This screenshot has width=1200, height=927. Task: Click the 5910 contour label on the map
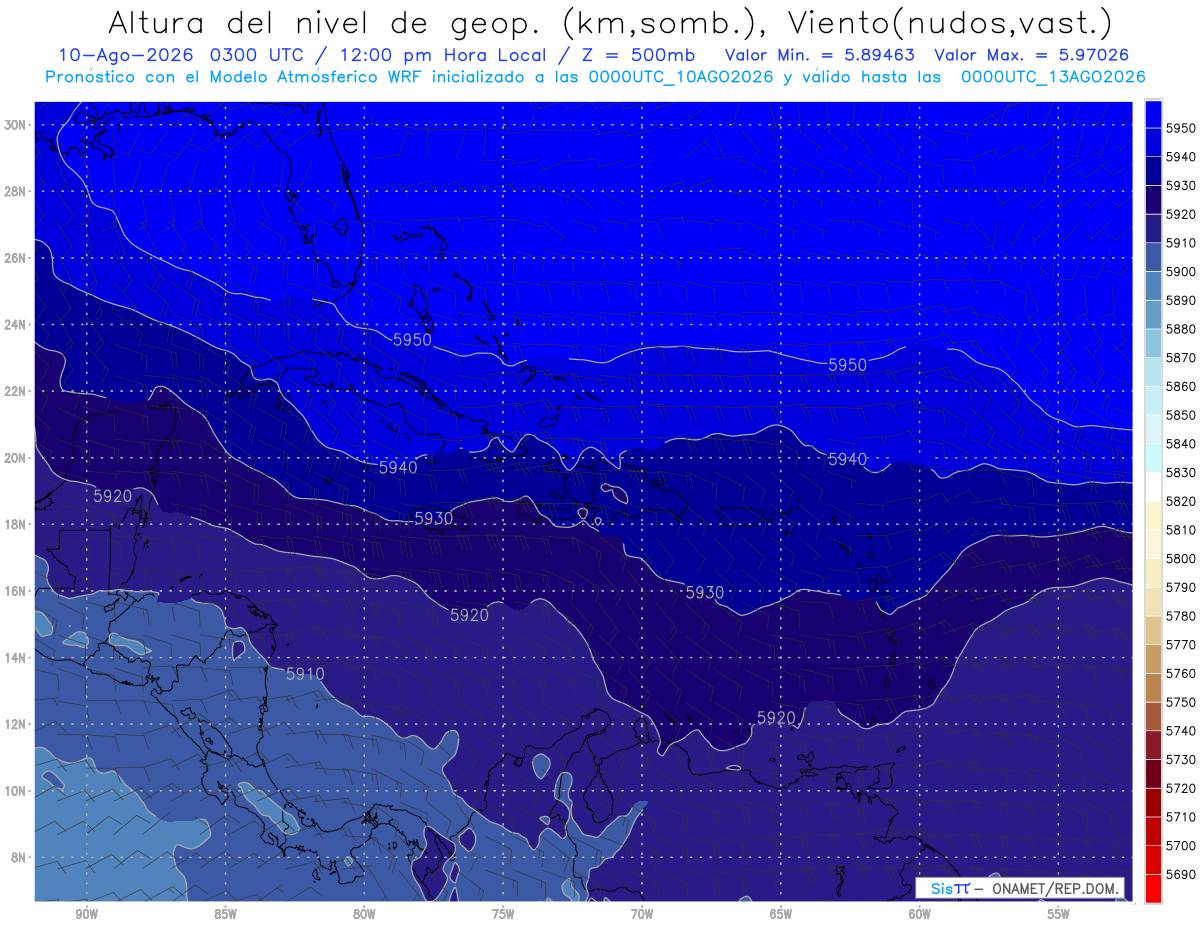(x=305, y=674)
